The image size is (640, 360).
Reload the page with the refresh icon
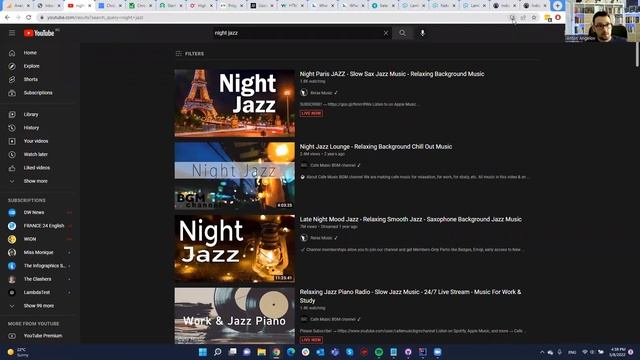(29, 18)
